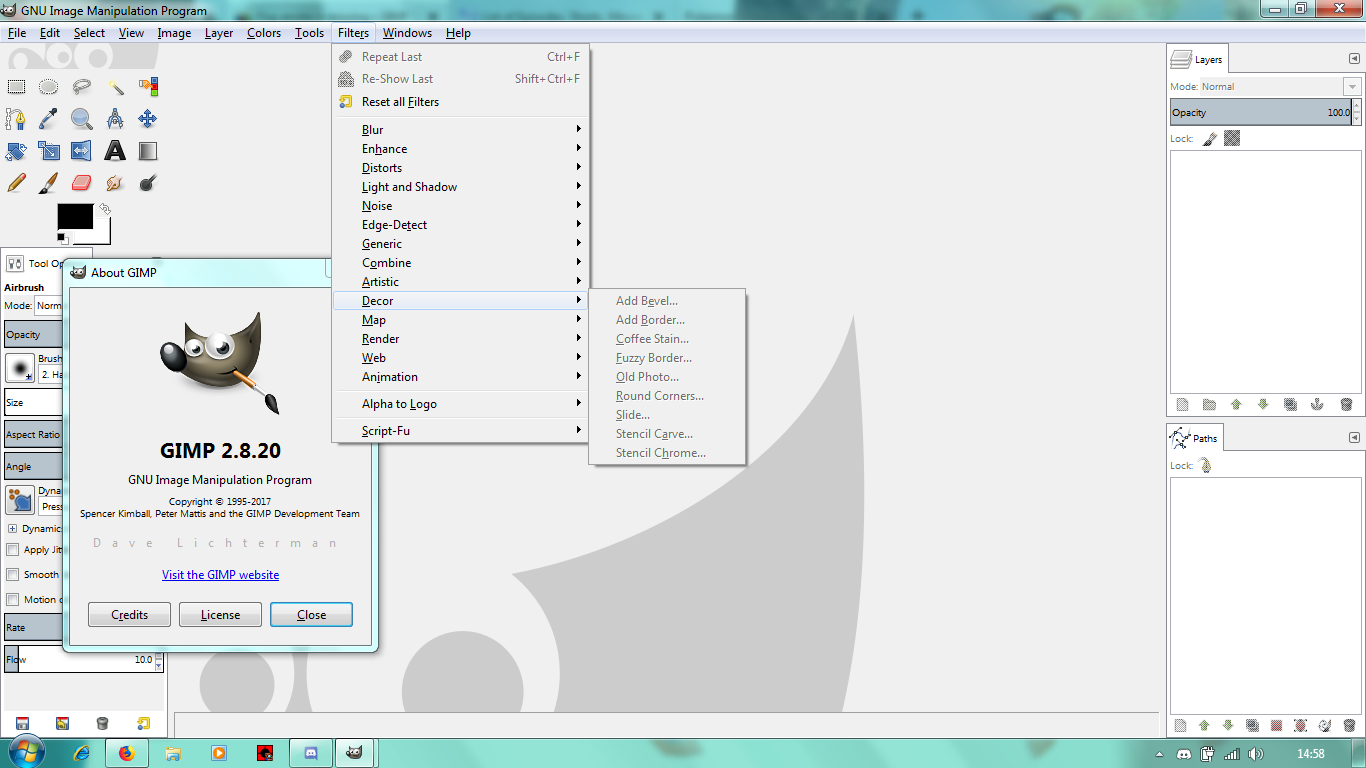Open Firefox from the taskbar
Screen dimensions: 1366x768
(126, 753)
